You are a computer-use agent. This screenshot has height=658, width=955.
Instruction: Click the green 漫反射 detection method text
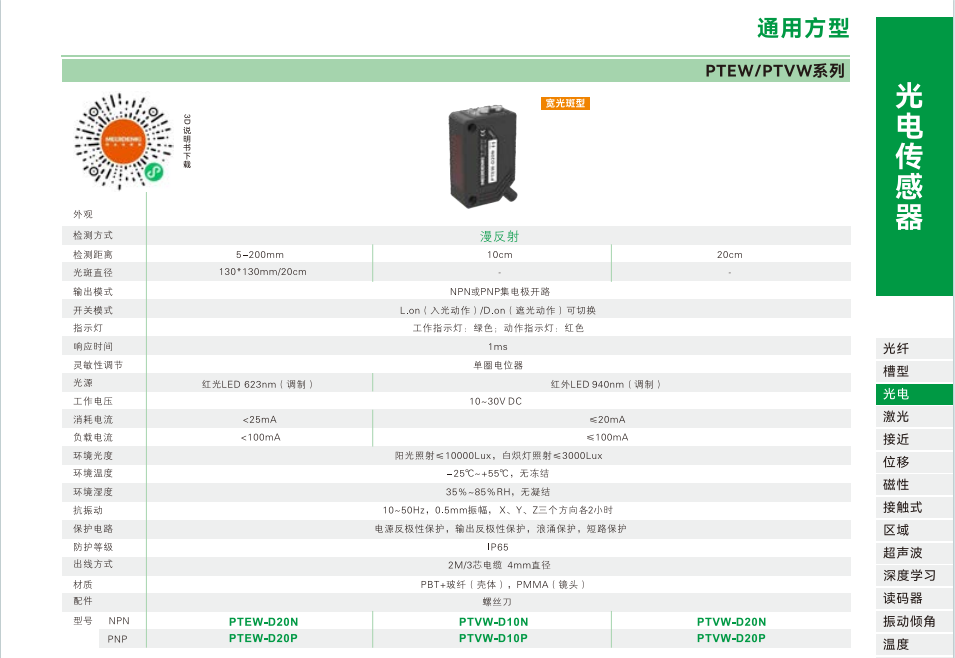coord(499,237)
